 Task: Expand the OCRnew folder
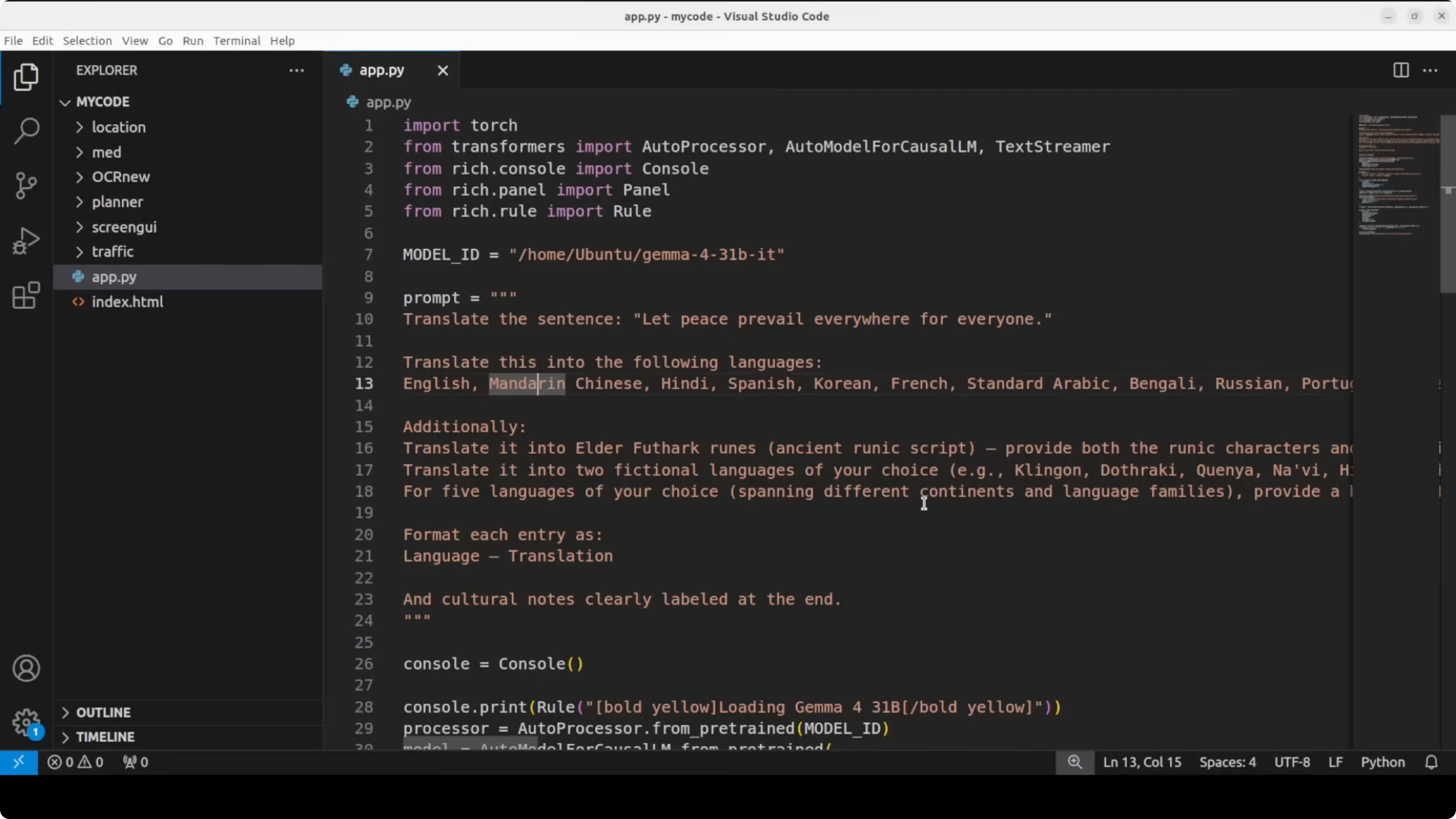(120, 177)
